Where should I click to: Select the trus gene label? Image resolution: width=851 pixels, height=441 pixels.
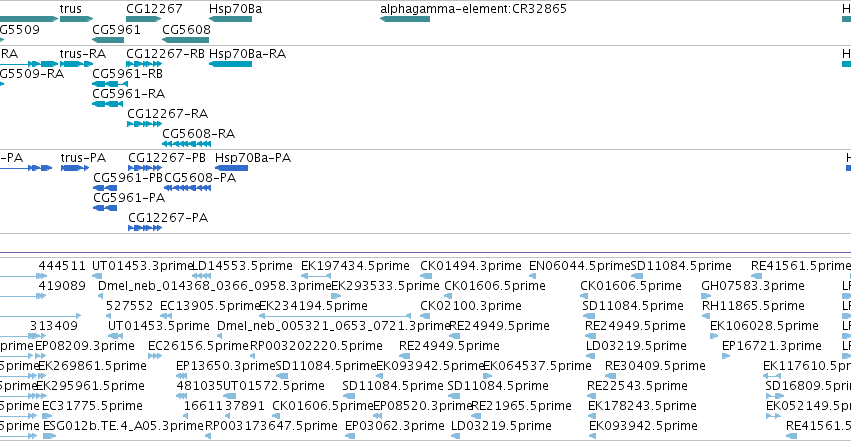pyautogui.click(x=71, y=9)
